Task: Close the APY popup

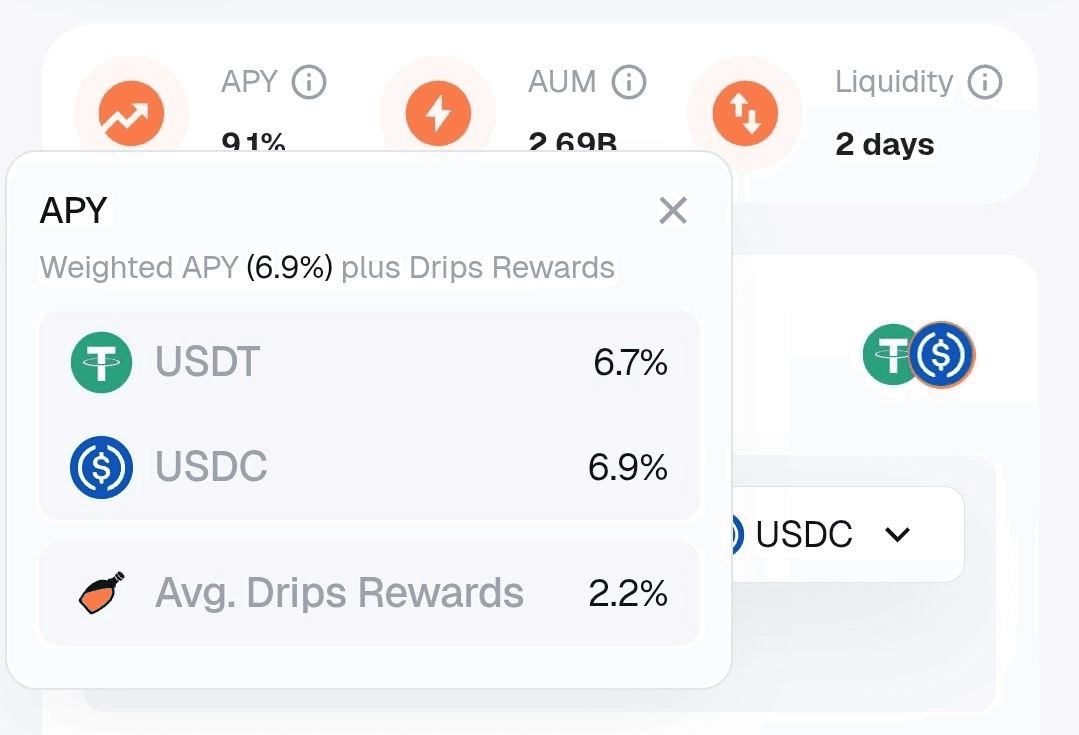Action: pos(672,211)
